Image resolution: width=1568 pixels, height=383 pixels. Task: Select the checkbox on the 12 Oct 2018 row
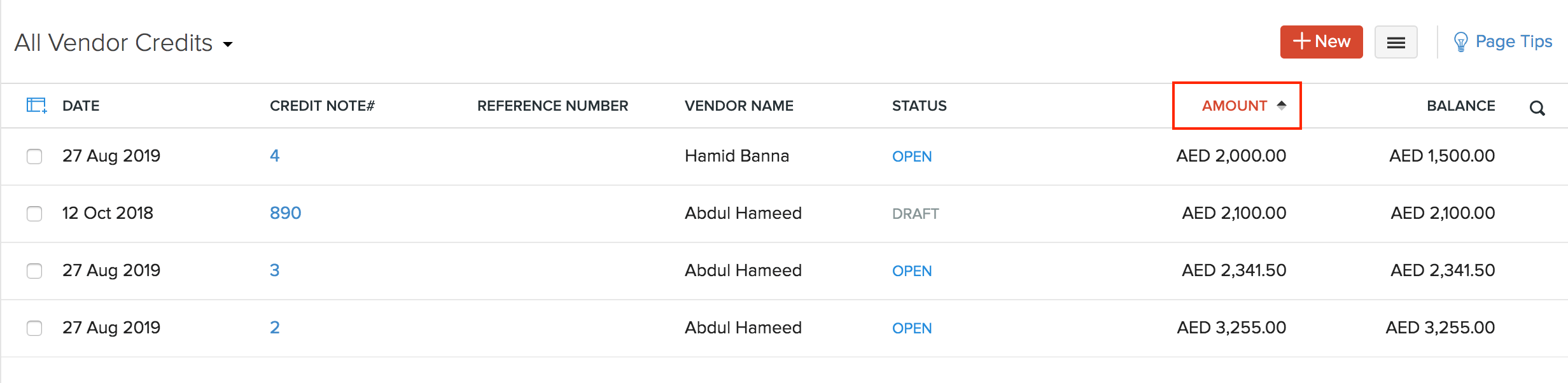pos(34,213)
